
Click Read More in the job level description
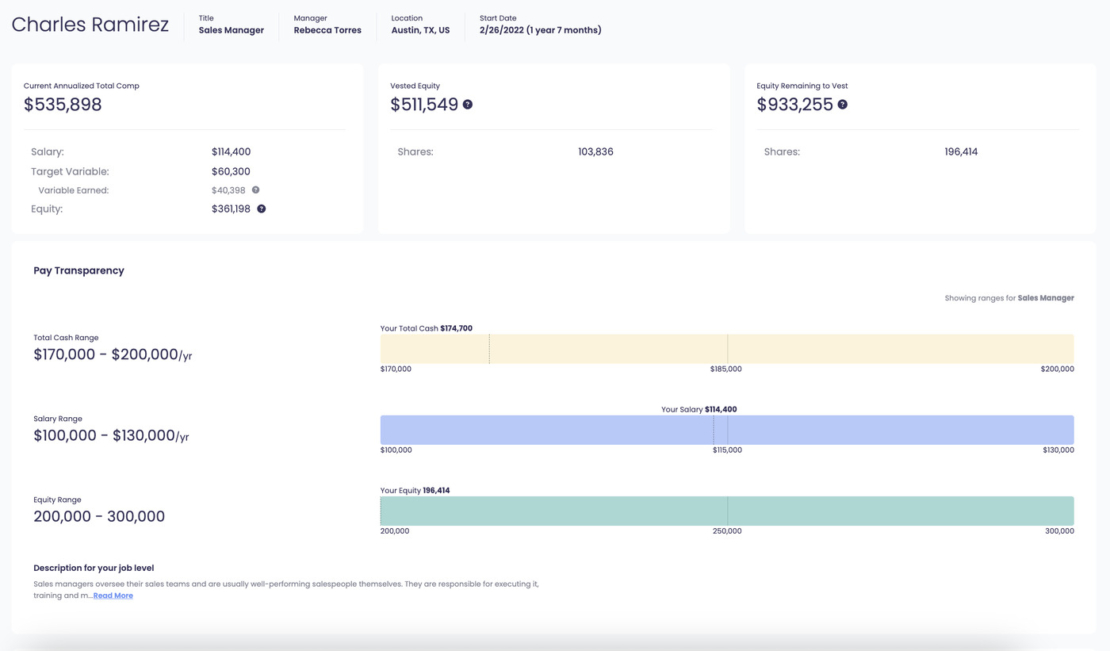[x=113, y=595]
